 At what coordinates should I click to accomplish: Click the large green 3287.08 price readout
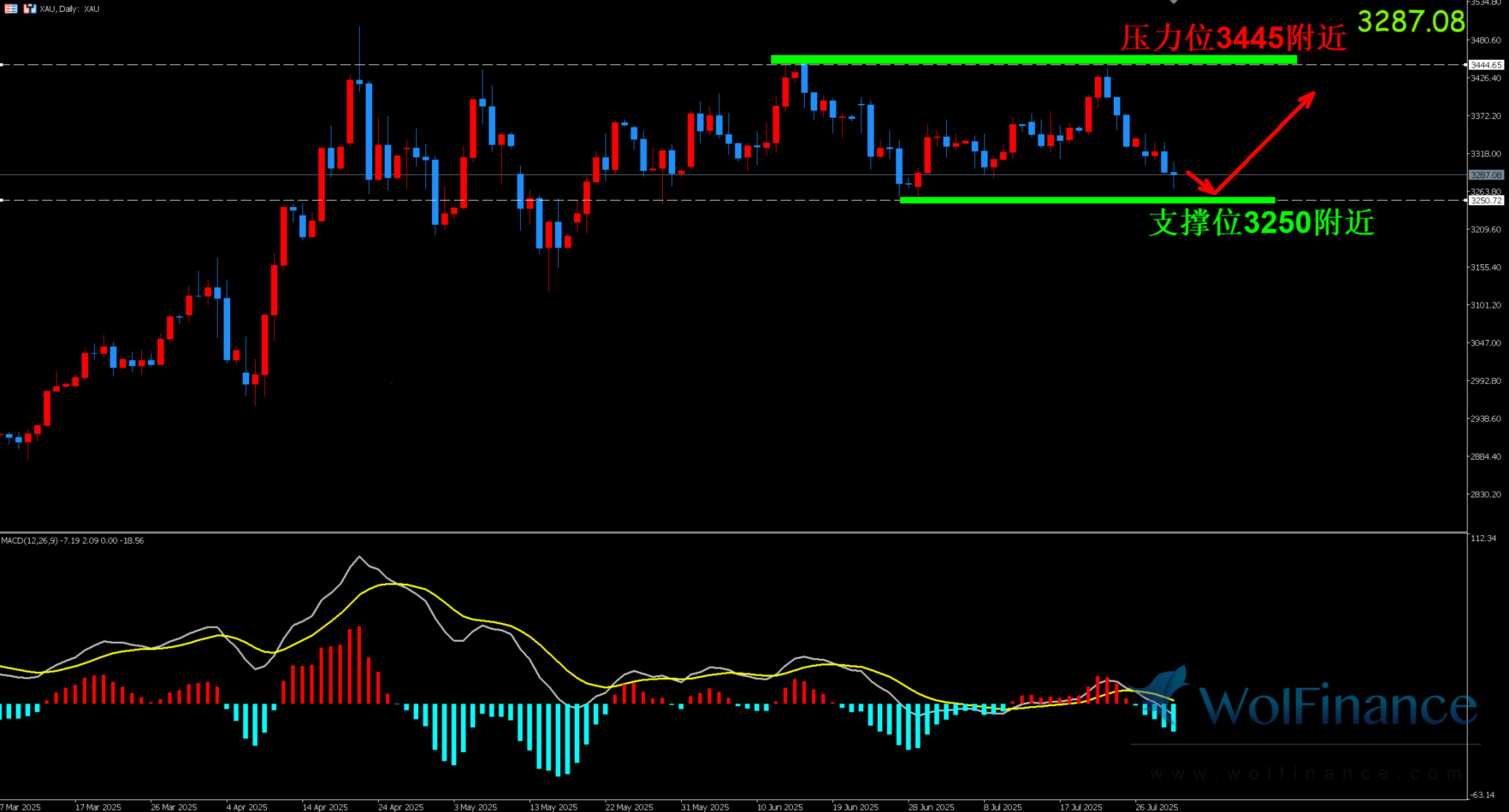point(1411,22)
